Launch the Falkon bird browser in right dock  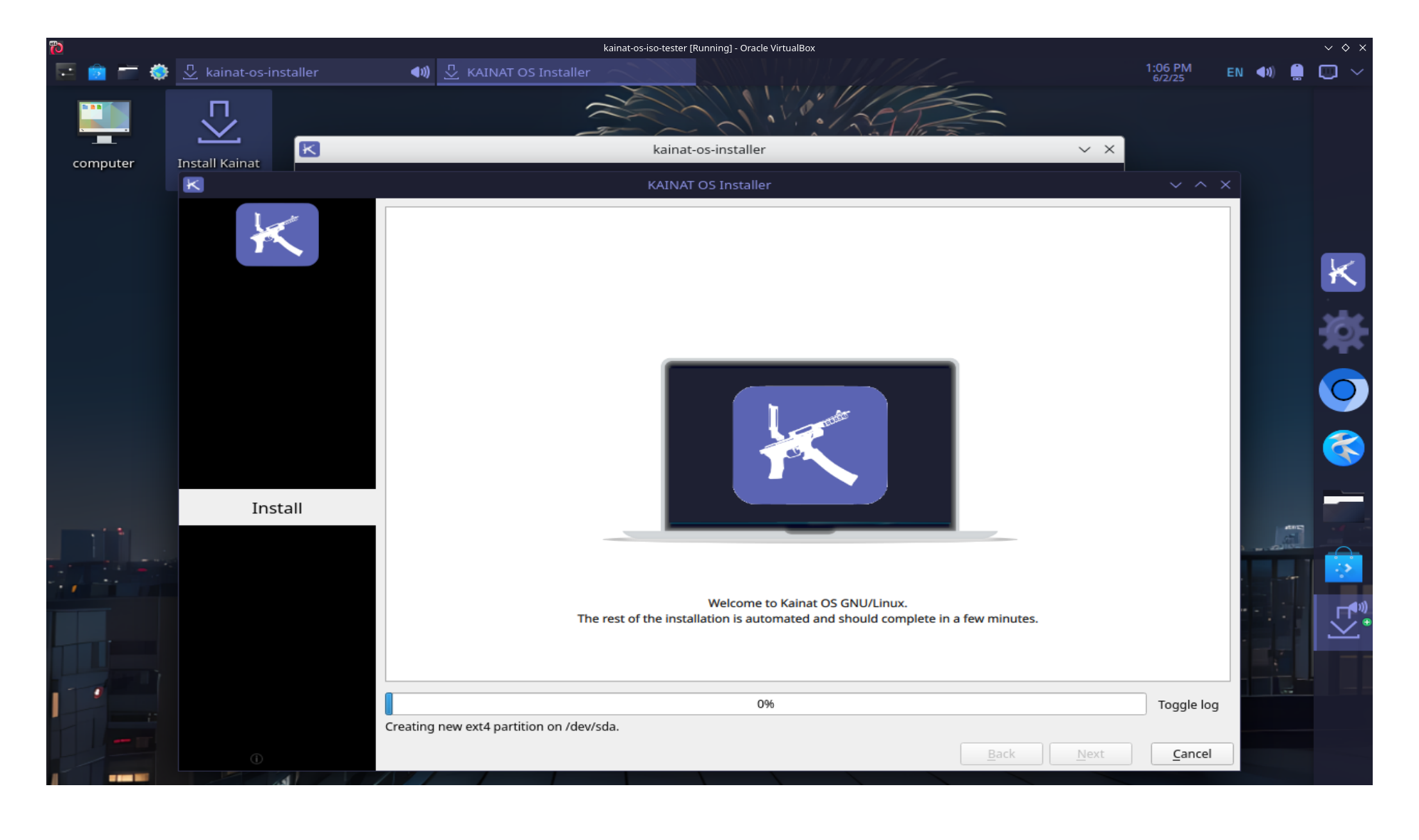click(1343, 448)
